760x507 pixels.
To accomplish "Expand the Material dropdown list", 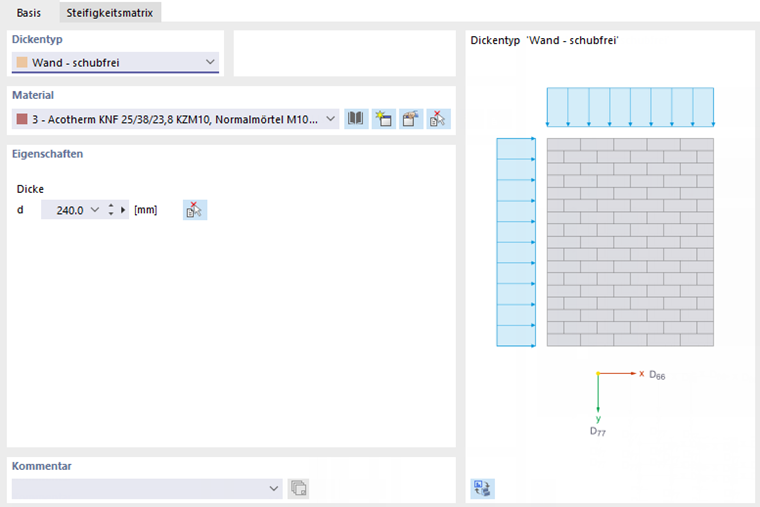I will (x=330, y=119).
